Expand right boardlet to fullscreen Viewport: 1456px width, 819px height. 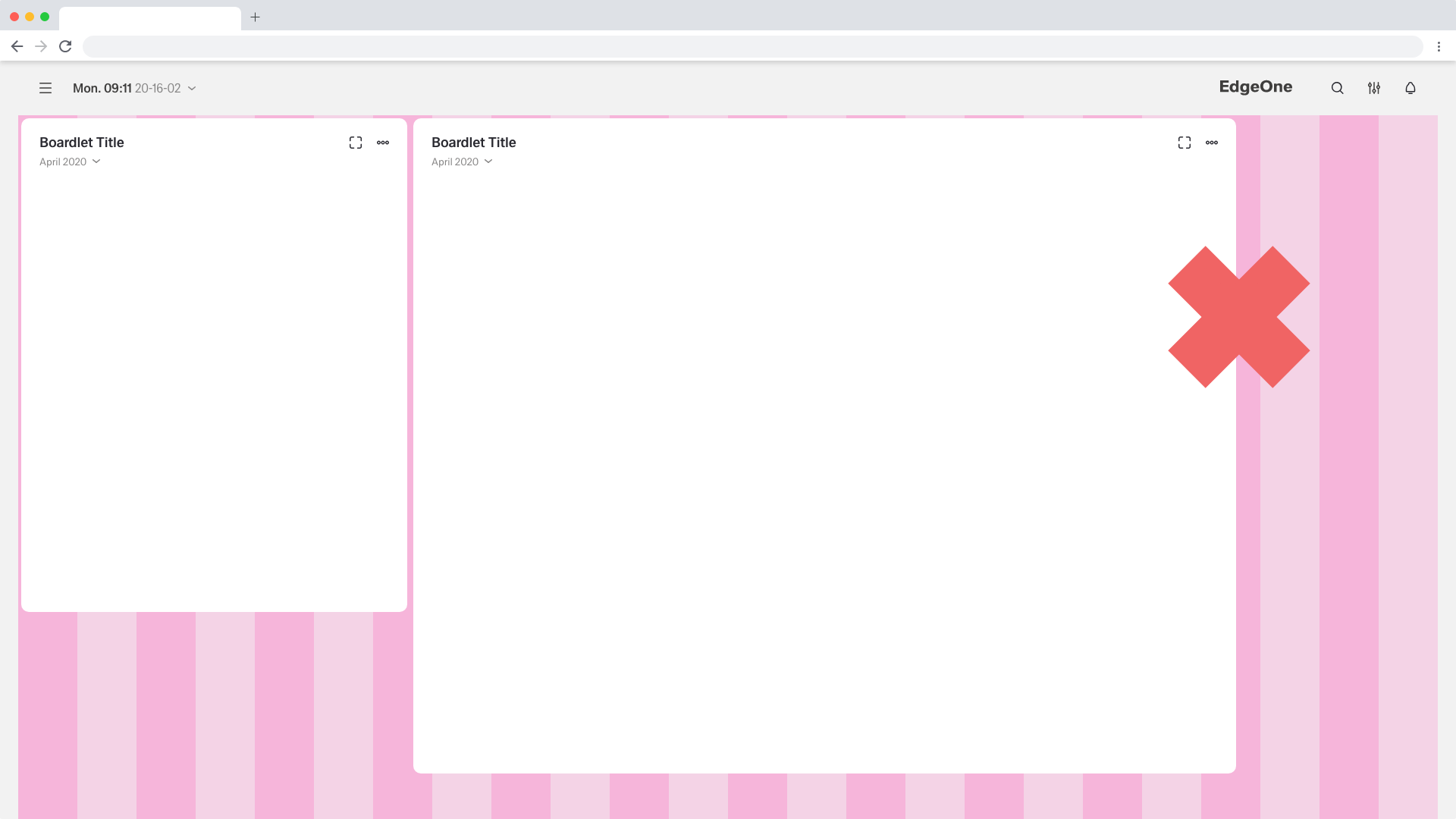pyautogui.click(x=1184, y=143)
